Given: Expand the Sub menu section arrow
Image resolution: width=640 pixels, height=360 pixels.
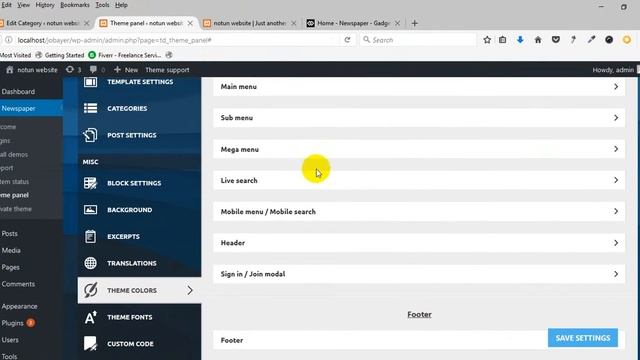Looking at the screenshot, I should click(616, 118).
